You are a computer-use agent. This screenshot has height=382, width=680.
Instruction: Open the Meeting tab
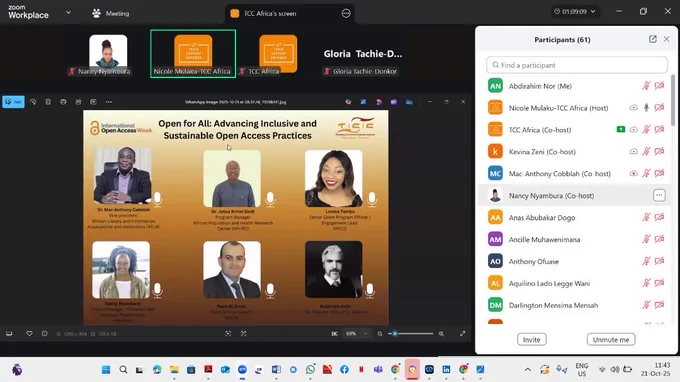click(x=111, y=13)
